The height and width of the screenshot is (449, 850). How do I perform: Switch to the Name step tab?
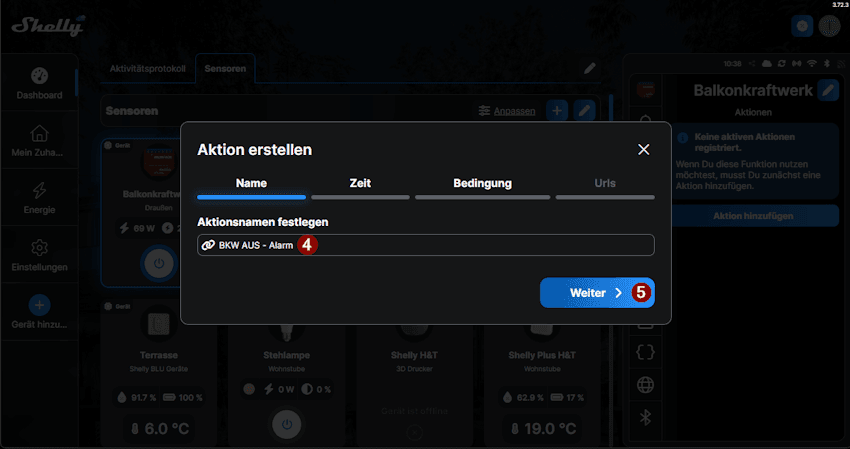pos(251,187)
